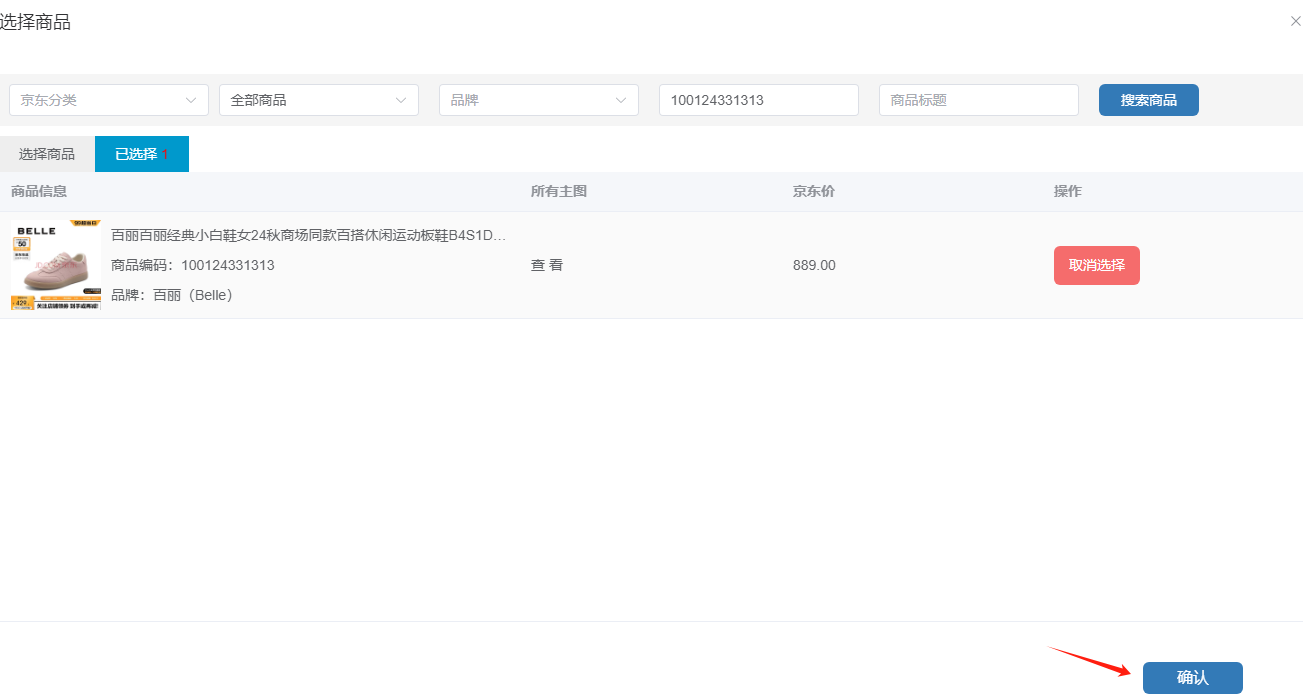Close the 选择商品 dialog with the X

tap(1295, 21)
